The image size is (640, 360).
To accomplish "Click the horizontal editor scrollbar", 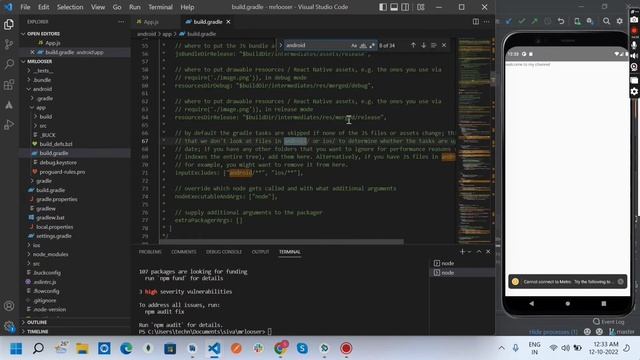I will [281, 242].
